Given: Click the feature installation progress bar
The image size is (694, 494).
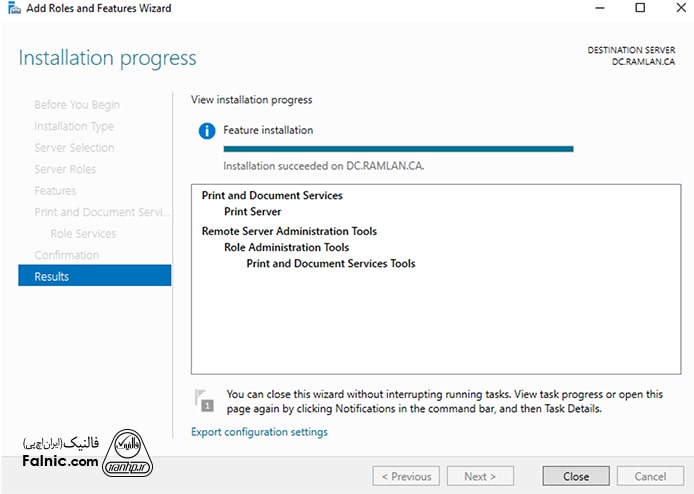Looking at the screenshot, I should 398,149.
